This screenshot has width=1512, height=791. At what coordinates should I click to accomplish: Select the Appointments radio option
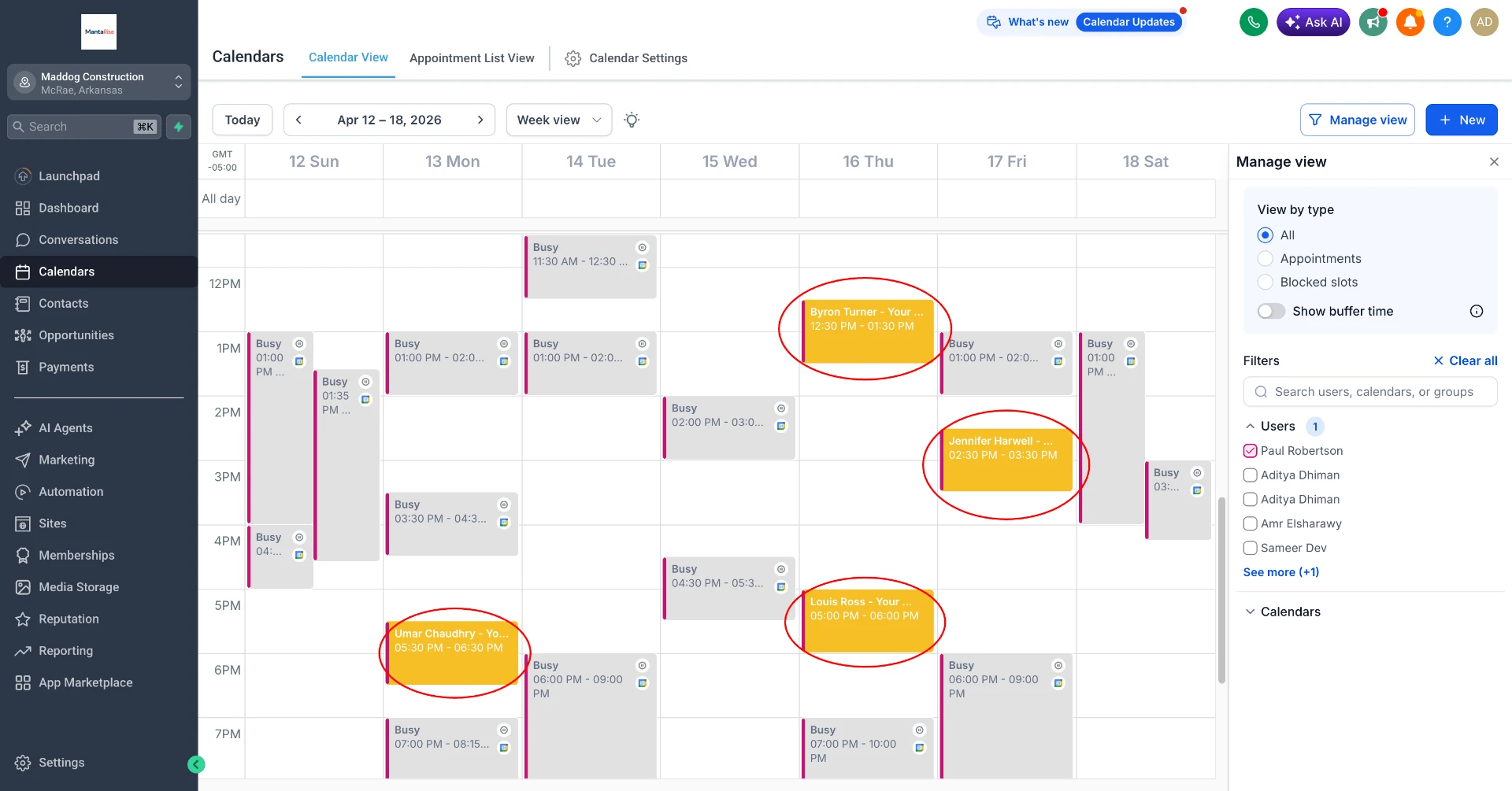1266,259
